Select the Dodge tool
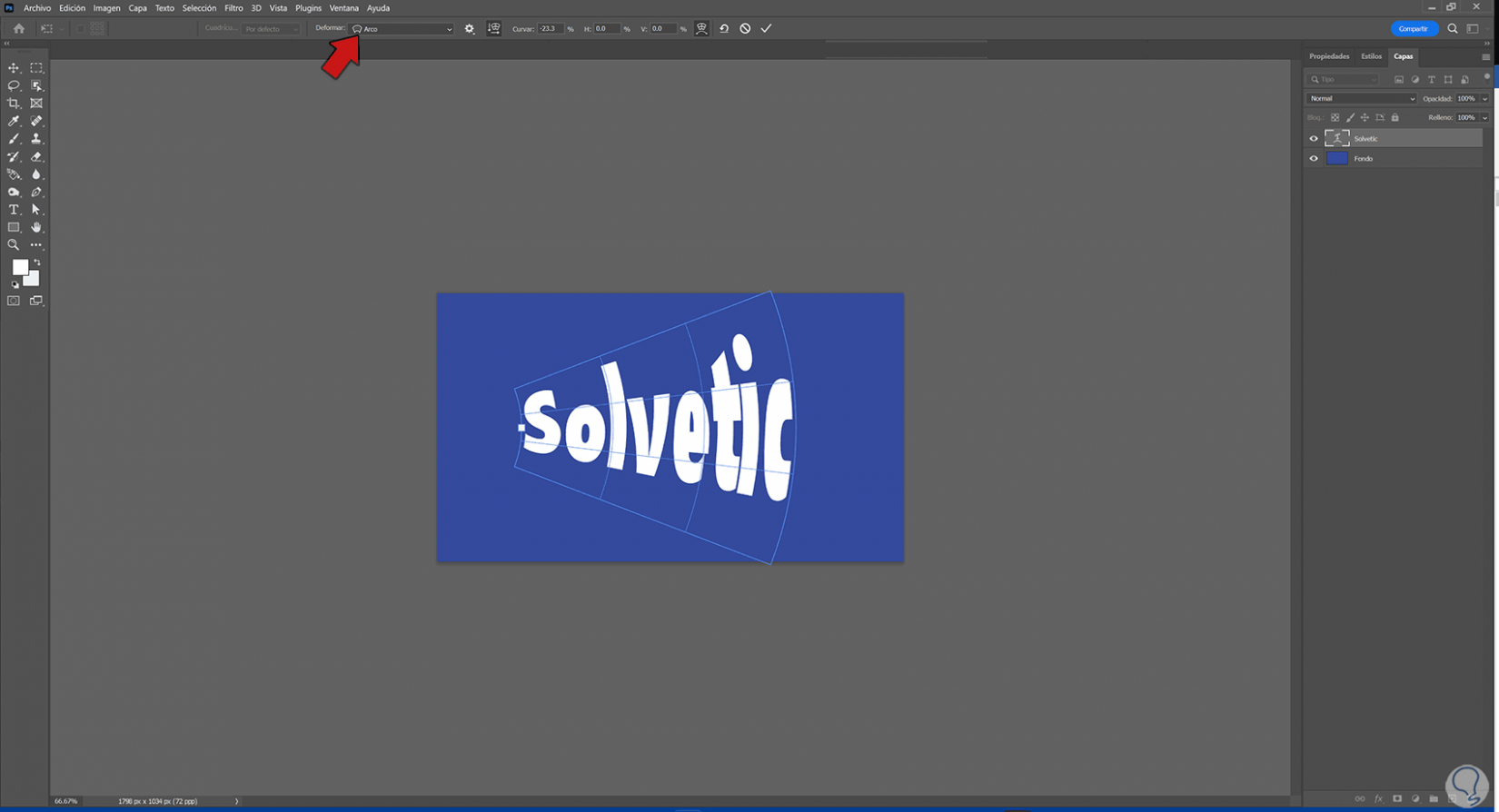Image resolution: width=1499 pixels, height=812 pixels. pos(14,192)
